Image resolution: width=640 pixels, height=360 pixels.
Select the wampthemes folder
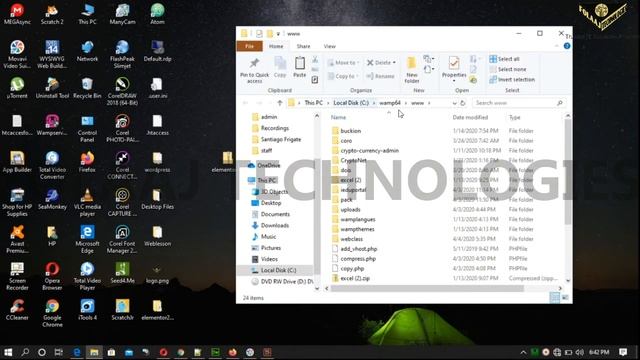[x=357, y=229]
